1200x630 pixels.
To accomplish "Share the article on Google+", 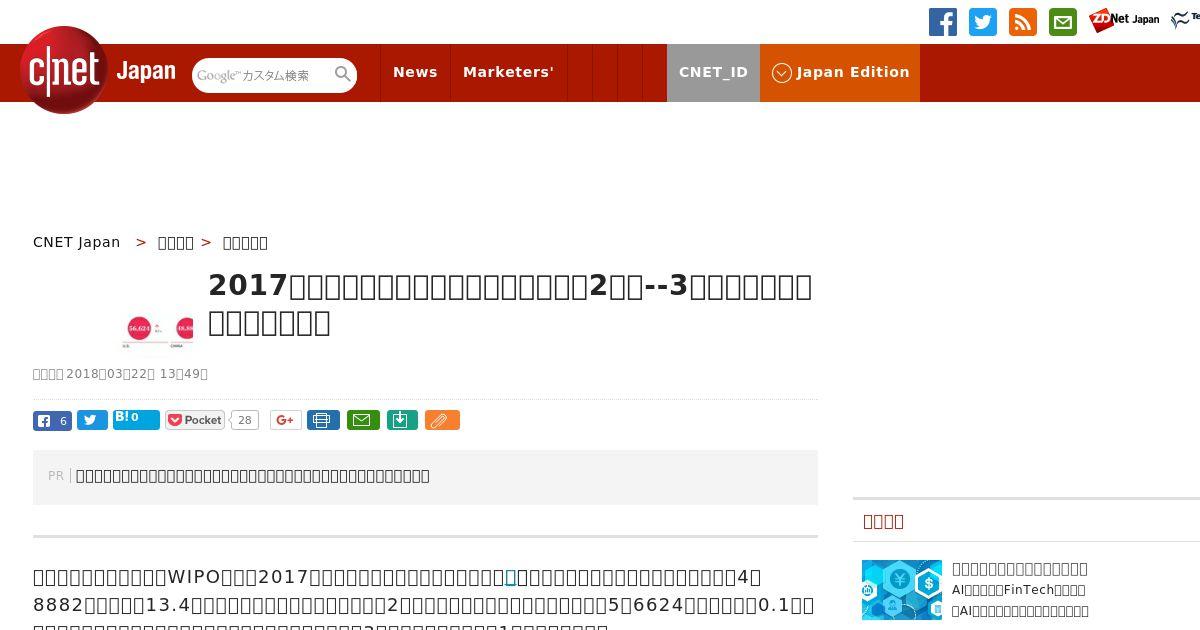I will (x=285, y=420).
